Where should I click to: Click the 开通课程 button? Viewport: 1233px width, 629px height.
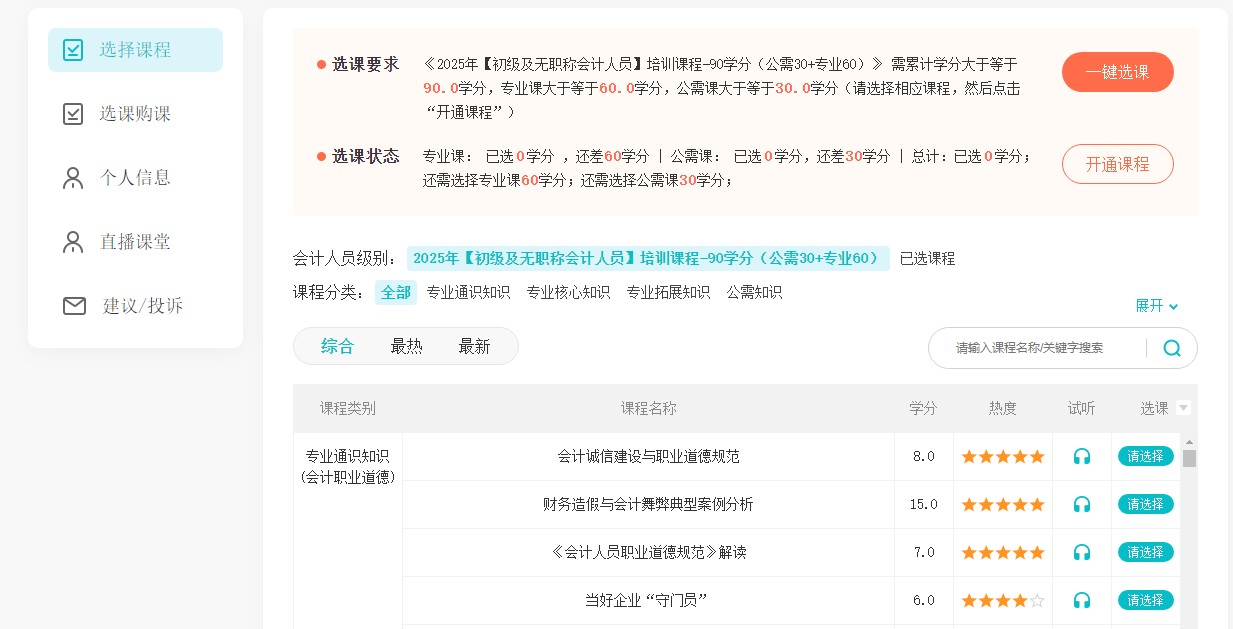(1117, 165)
